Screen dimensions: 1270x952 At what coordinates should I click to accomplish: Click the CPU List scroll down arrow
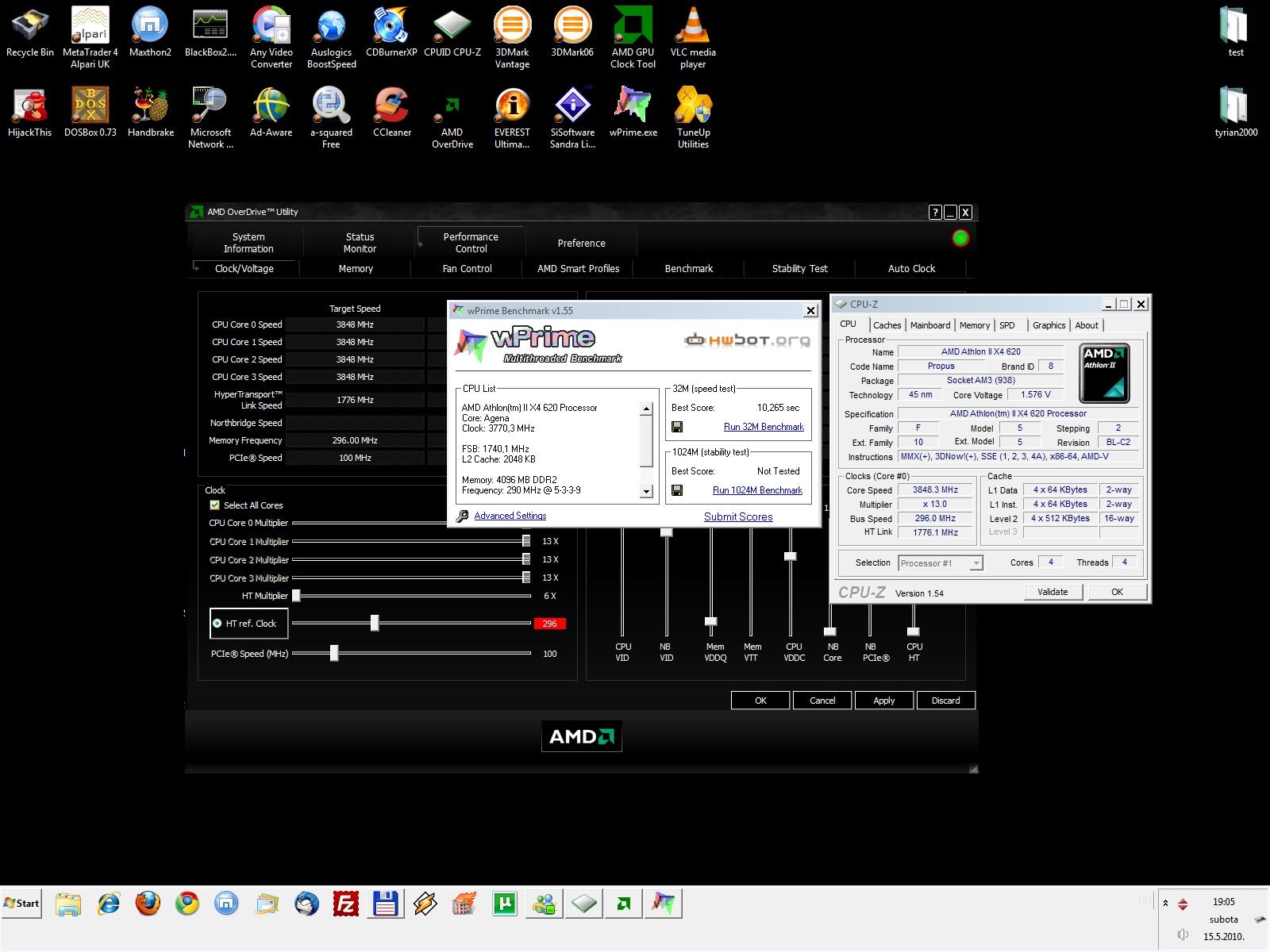[x=646, y=492]
